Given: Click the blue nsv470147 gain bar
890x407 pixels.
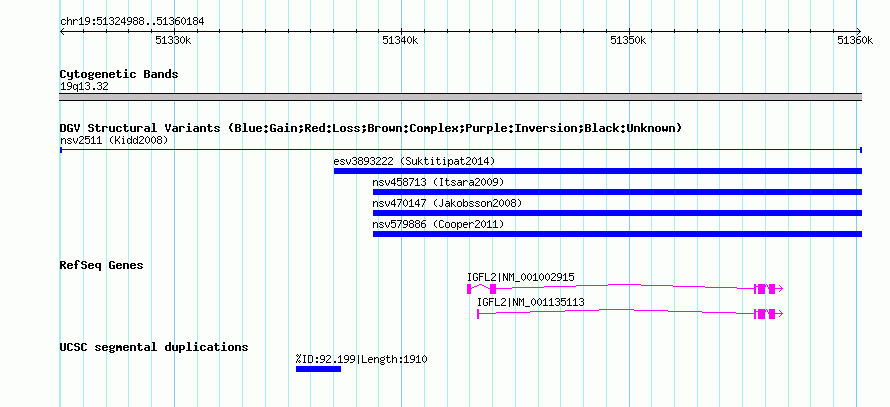Looking at the screenshot, I should point(618,213).
